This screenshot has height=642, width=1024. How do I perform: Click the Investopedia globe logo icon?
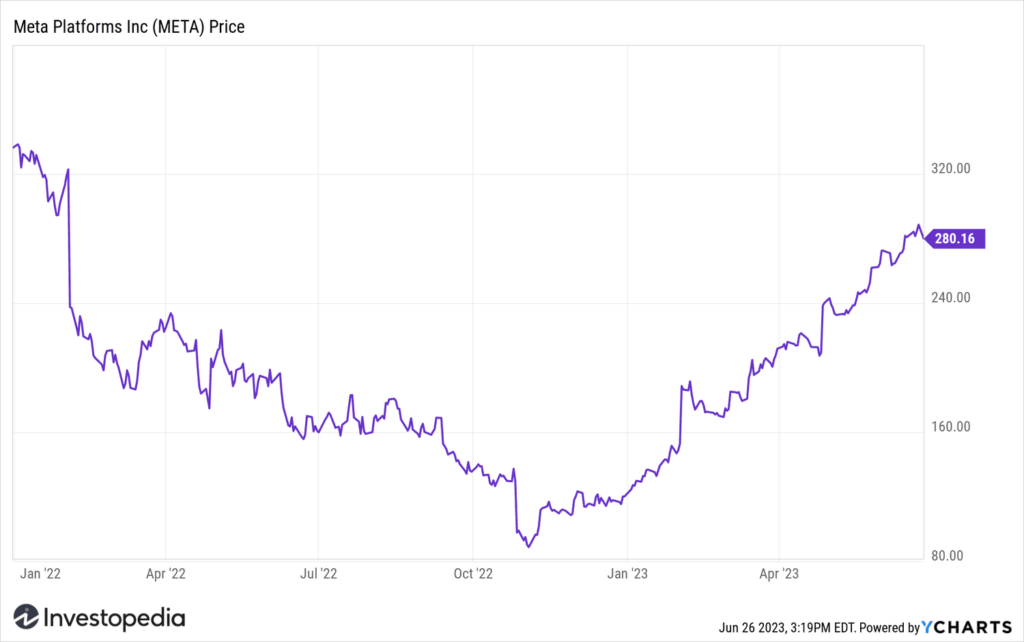tap(26, 617)
